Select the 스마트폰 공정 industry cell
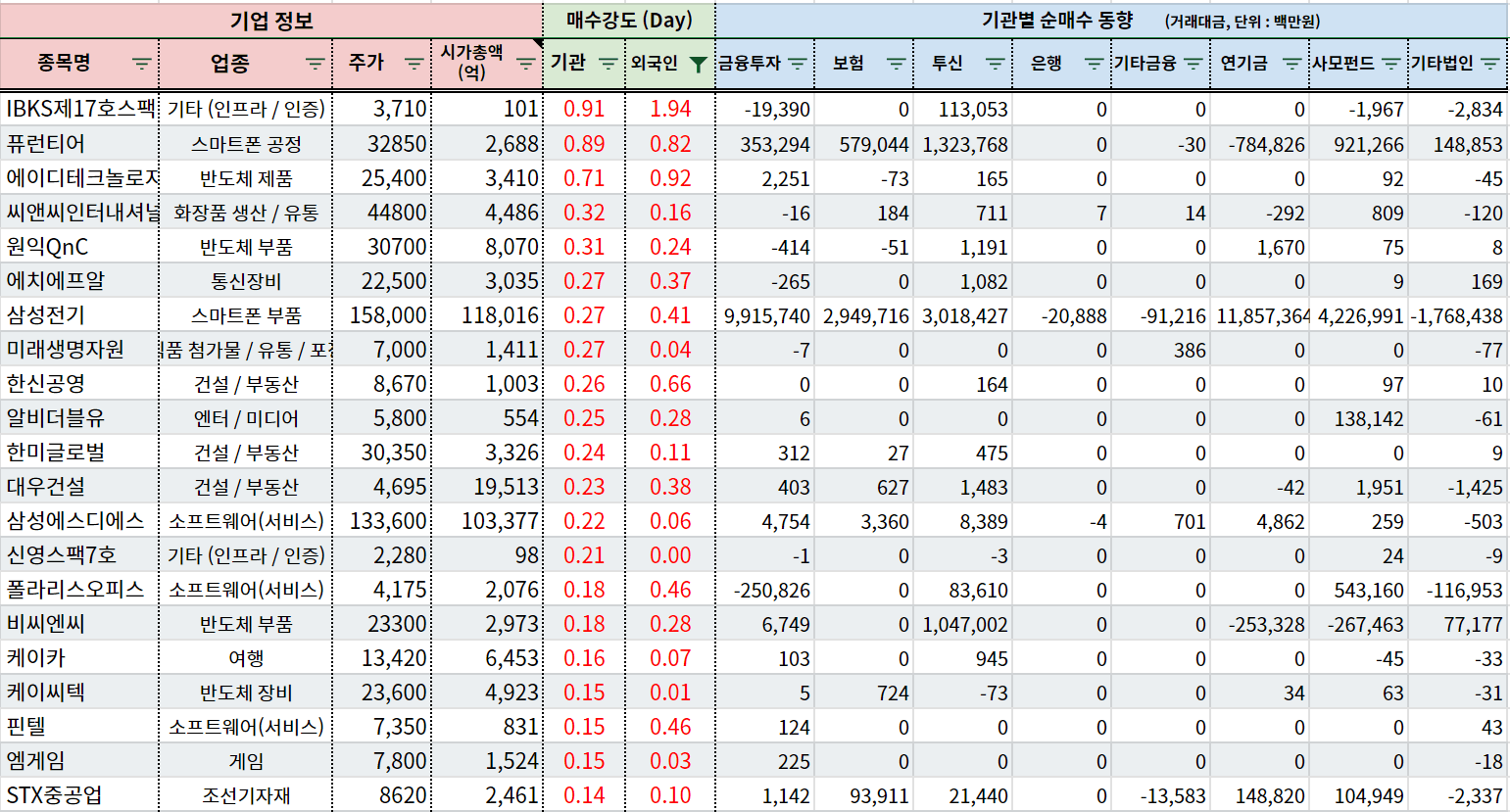Viewport: 1510px width, 812px height. tap(246, 144)
